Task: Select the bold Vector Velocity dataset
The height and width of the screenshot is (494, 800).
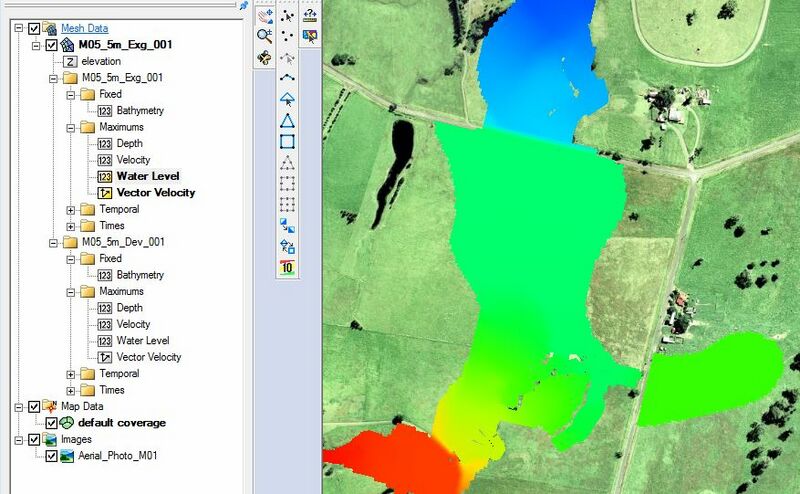Action: point(155,193)
